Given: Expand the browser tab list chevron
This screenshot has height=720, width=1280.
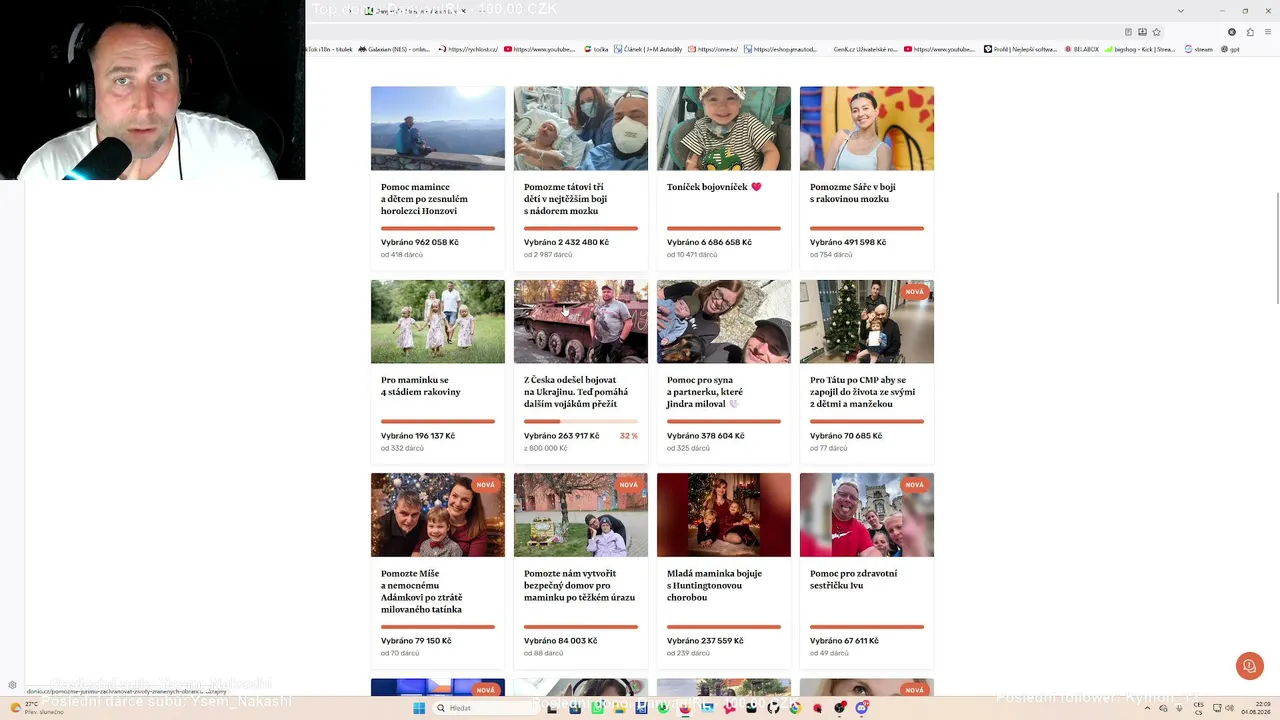Looking at the screenshot, I should 1181,10.
